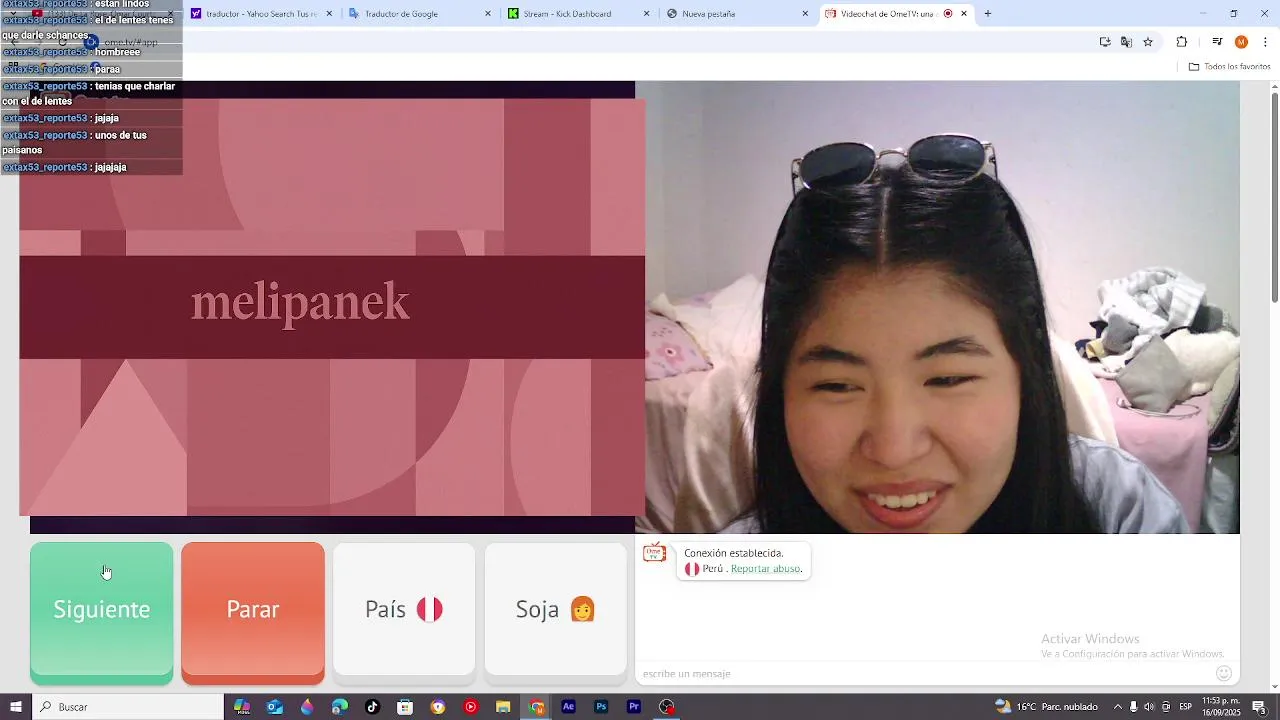Open the emoji picker in chat
The width and height of the screenshot is (1280, 720).
[x=1224, y=673]
